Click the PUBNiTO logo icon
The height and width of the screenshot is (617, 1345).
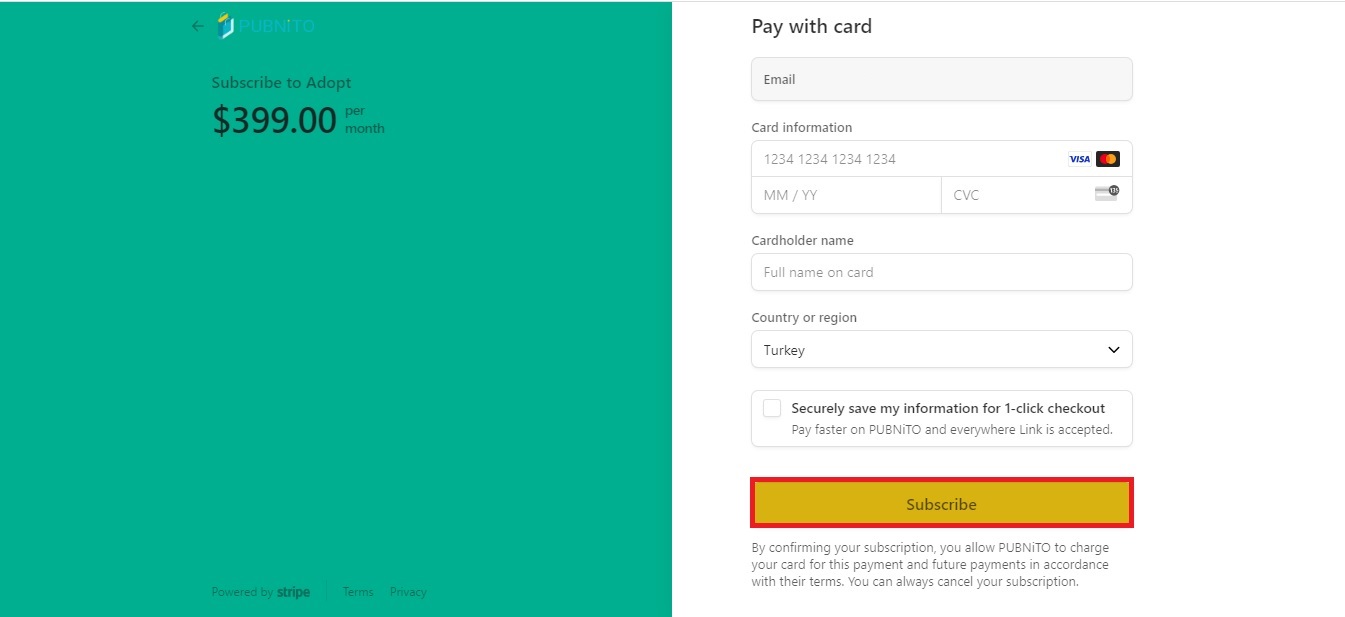(226, 26)
